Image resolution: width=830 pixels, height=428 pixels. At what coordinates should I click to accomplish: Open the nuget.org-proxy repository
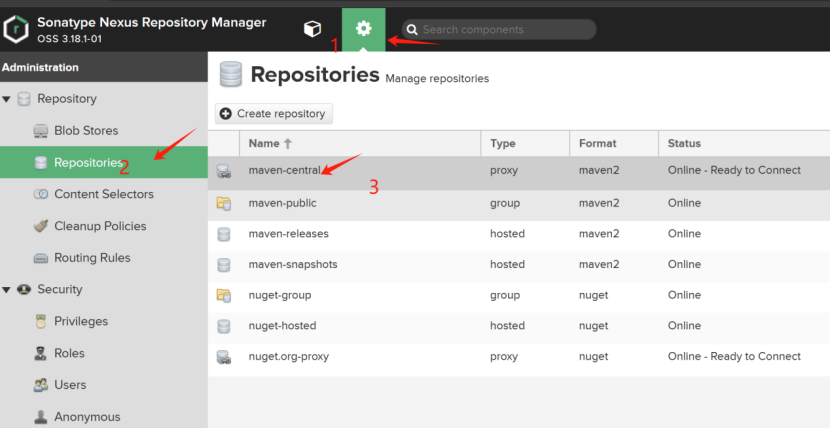288,357
